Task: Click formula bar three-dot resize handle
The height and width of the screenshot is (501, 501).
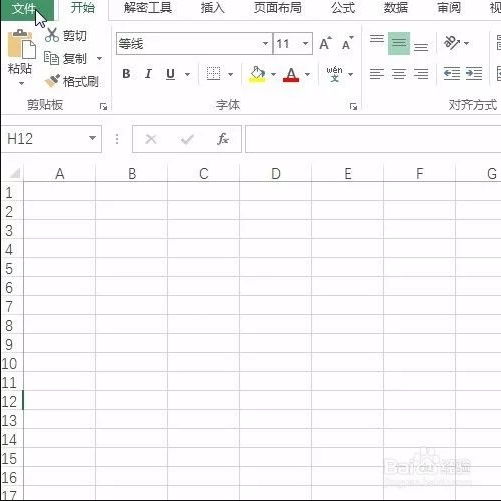Action: point(117,139)
